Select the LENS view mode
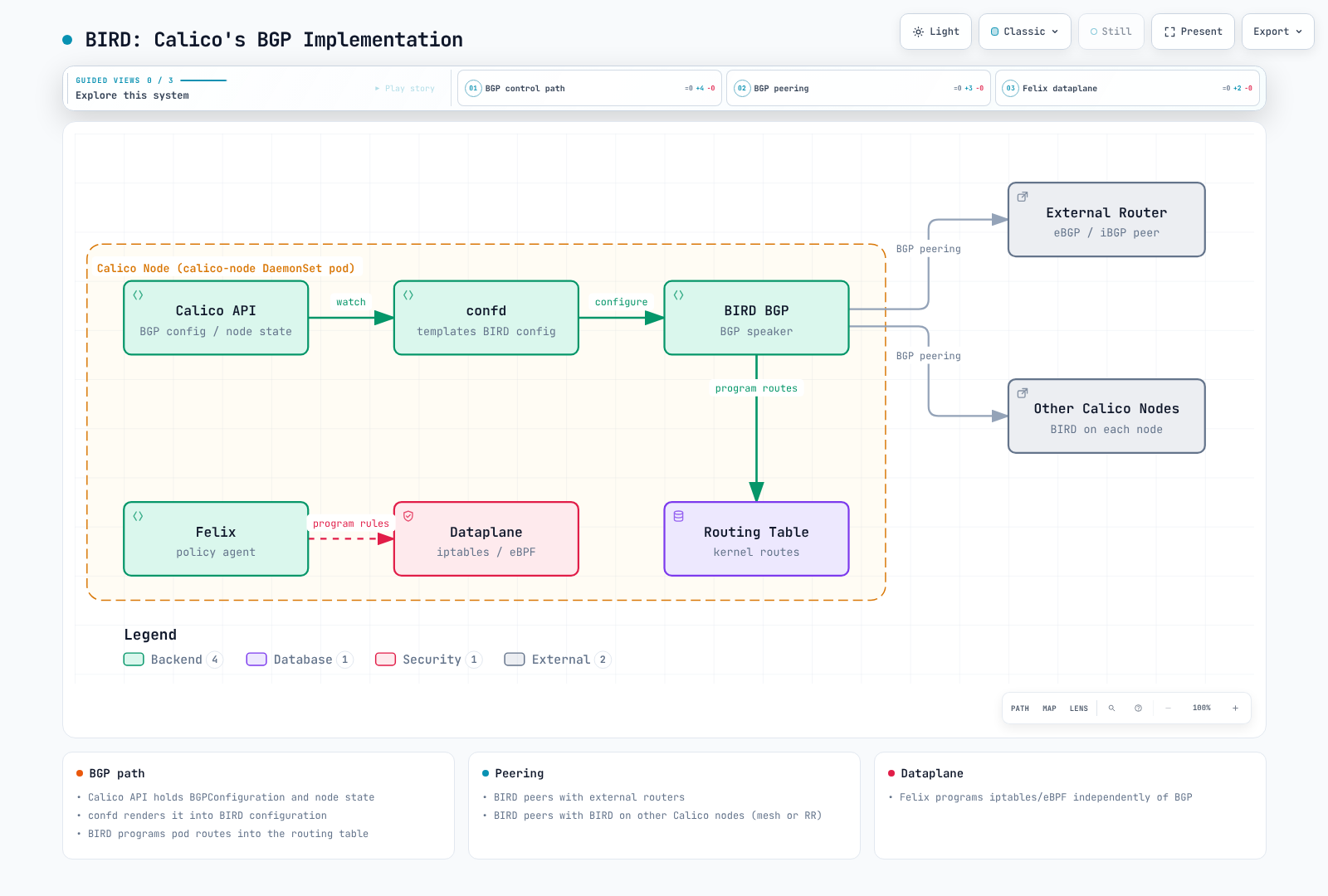 (x=1078, y=709)
